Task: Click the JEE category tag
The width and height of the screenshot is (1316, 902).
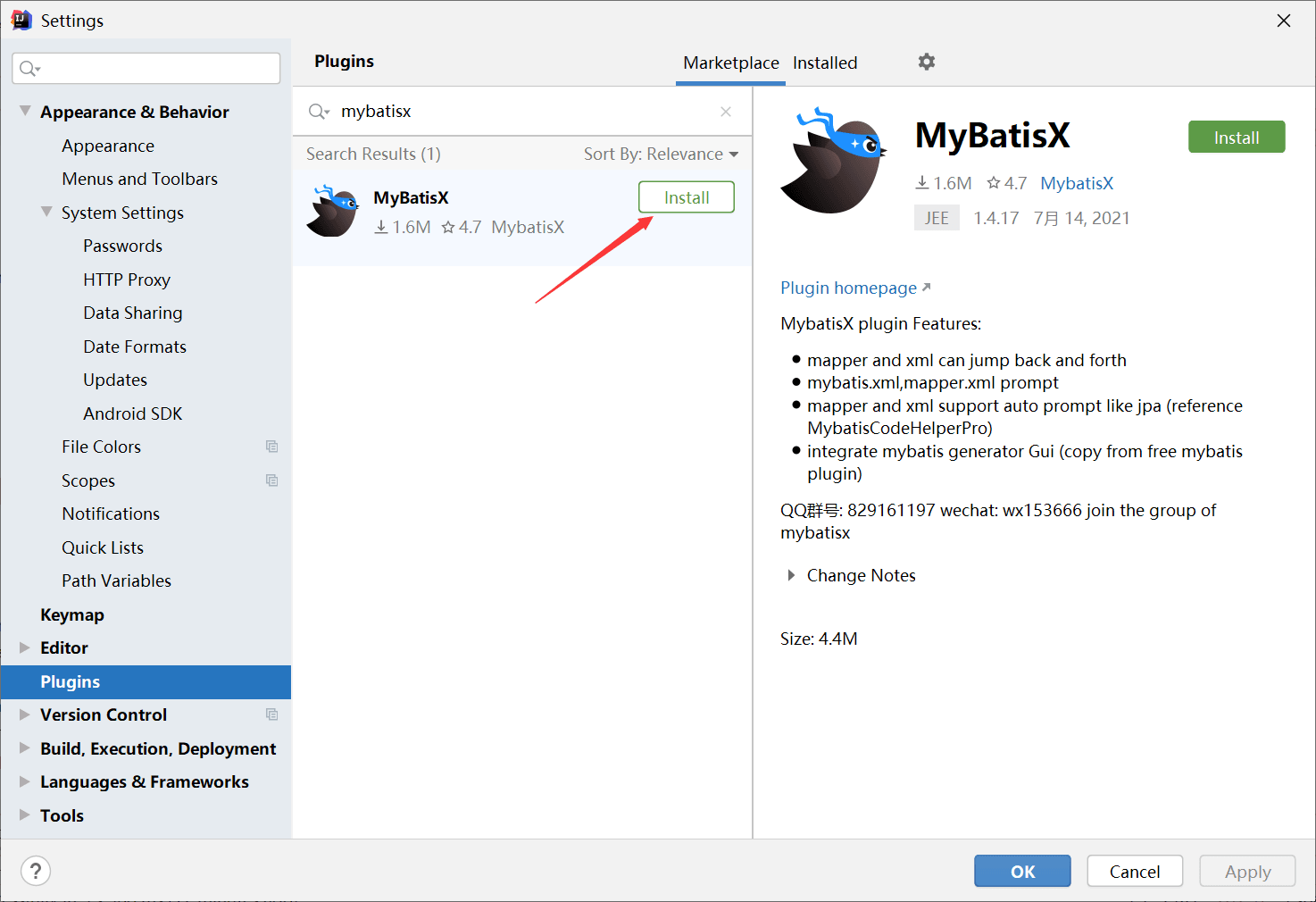Action: 937,218
